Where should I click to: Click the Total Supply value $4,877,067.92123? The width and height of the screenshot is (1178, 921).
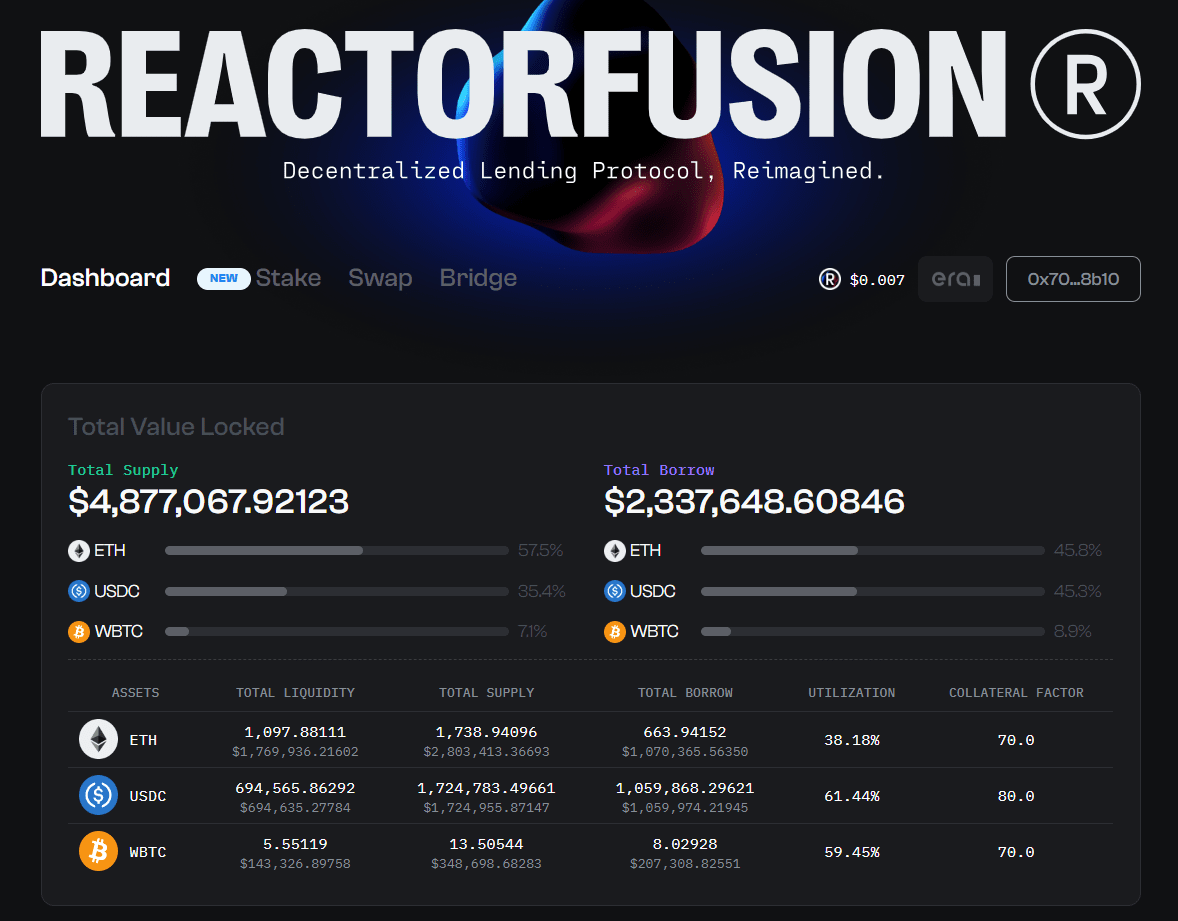point(208,502)
